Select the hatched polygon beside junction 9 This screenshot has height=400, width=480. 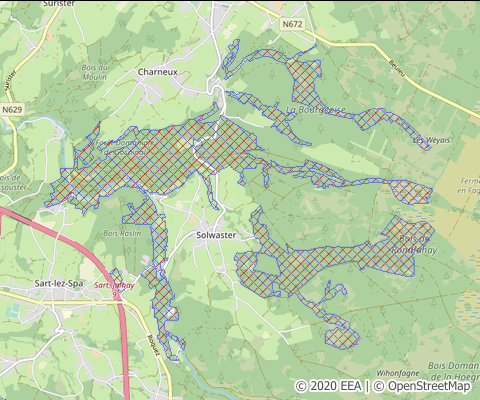click(x=118, y=278)
